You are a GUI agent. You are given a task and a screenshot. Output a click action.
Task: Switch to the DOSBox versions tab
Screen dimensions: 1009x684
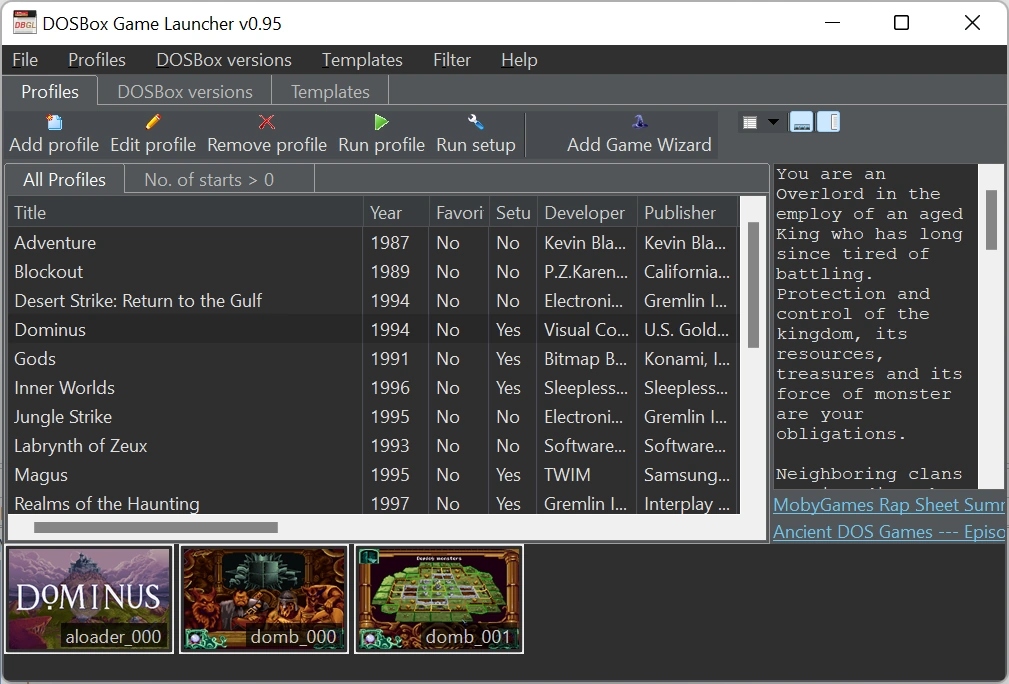point(185,92)
